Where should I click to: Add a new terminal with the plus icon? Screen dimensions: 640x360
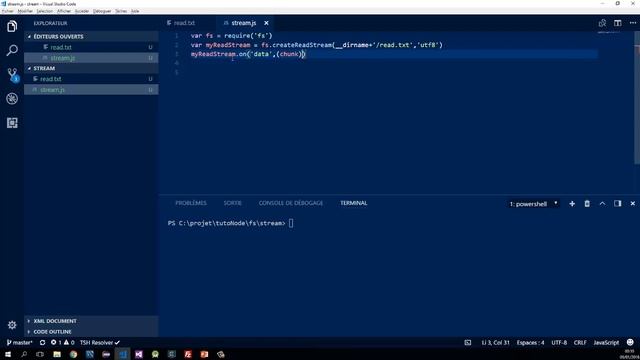coord(572,204)
